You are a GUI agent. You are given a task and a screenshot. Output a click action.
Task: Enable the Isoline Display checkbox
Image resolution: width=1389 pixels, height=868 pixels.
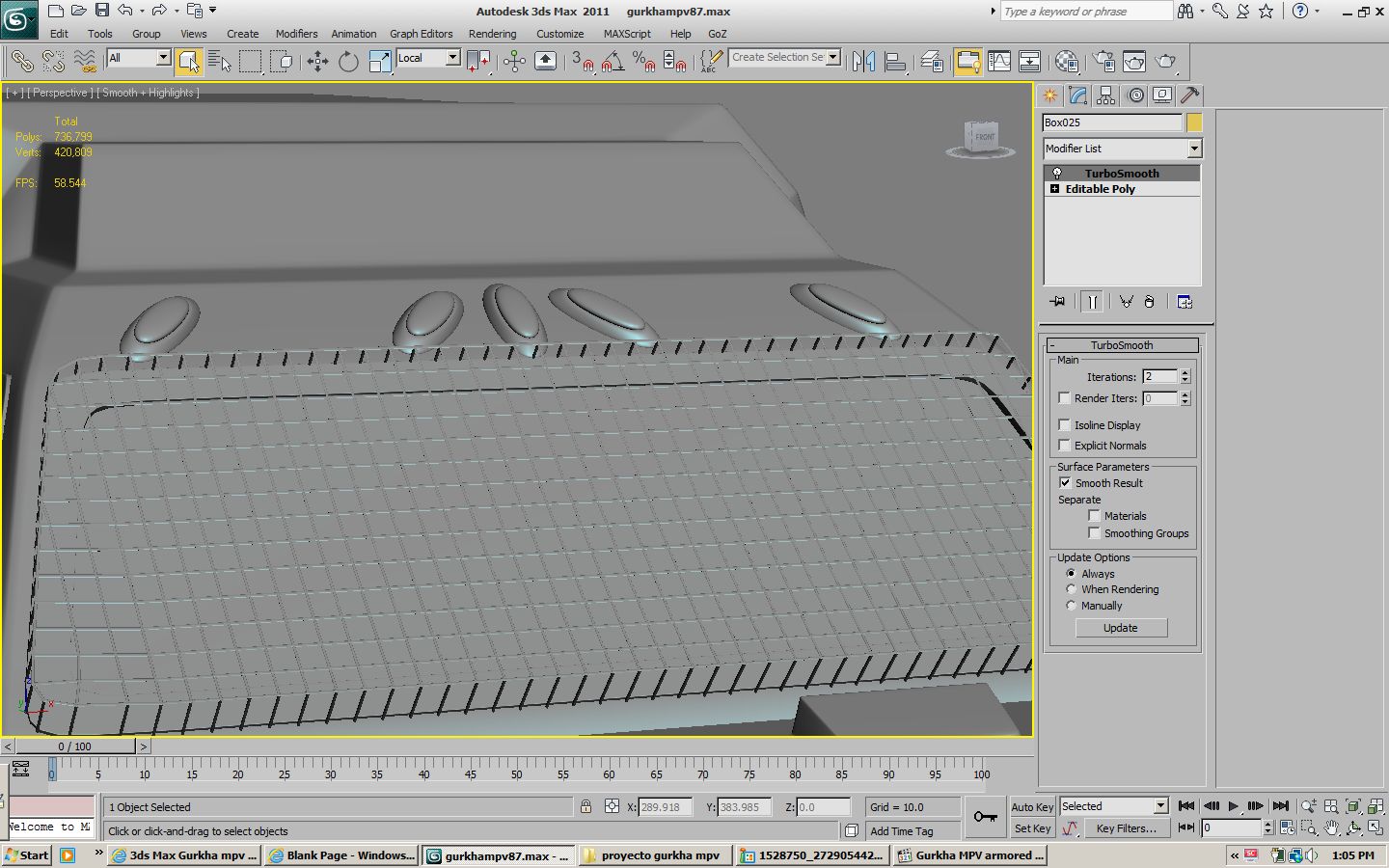click(x=1065, y=425)
